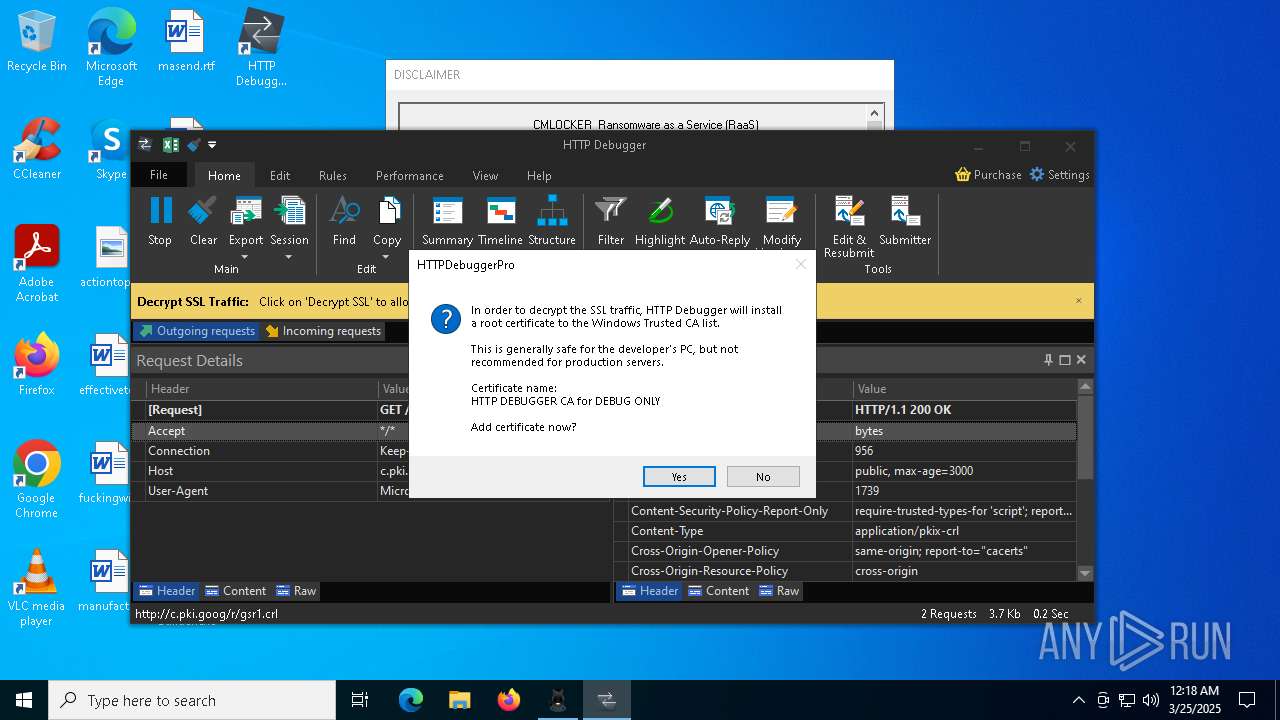Click the Edit & Resubmit icon
Image resolution: width=1280 pixels, height=720 pixels.
click(x=849, y=211)
